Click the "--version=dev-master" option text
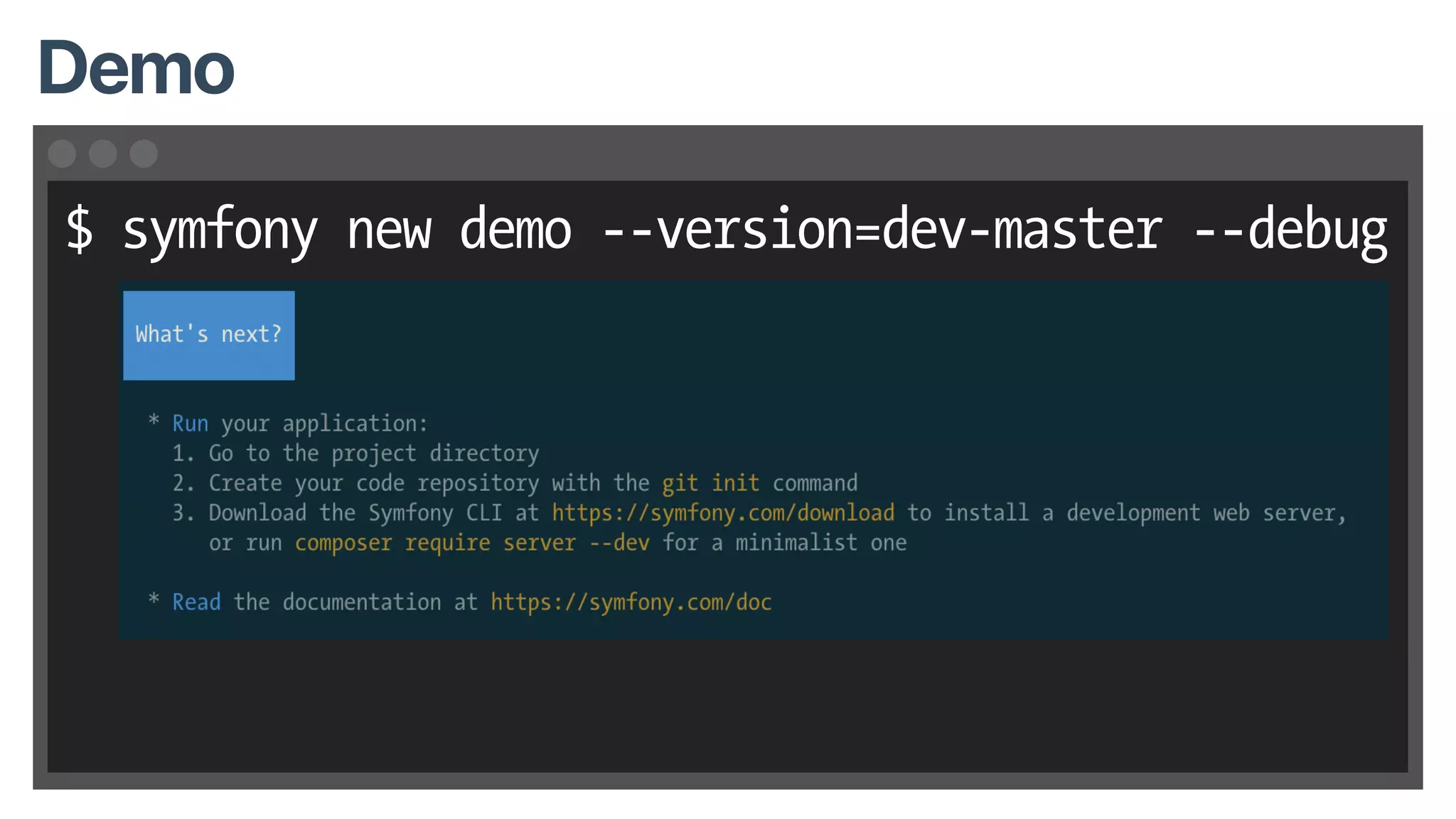 [882, 230]
